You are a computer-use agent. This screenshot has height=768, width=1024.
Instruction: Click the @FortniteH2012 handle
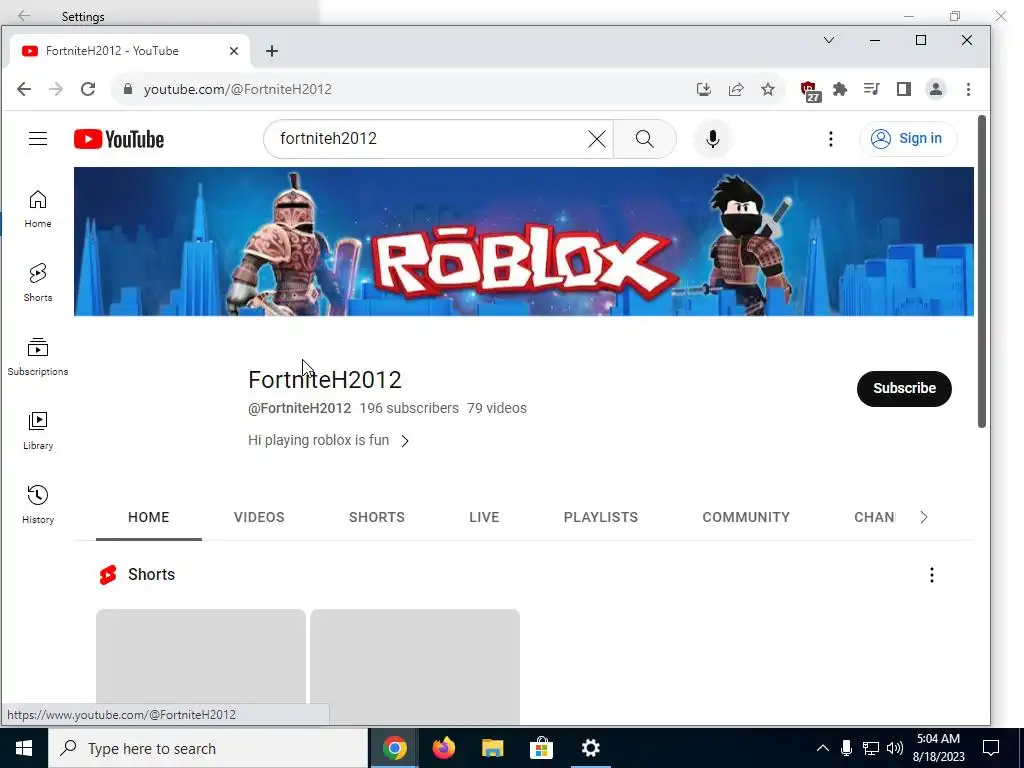tap(299, 408)
